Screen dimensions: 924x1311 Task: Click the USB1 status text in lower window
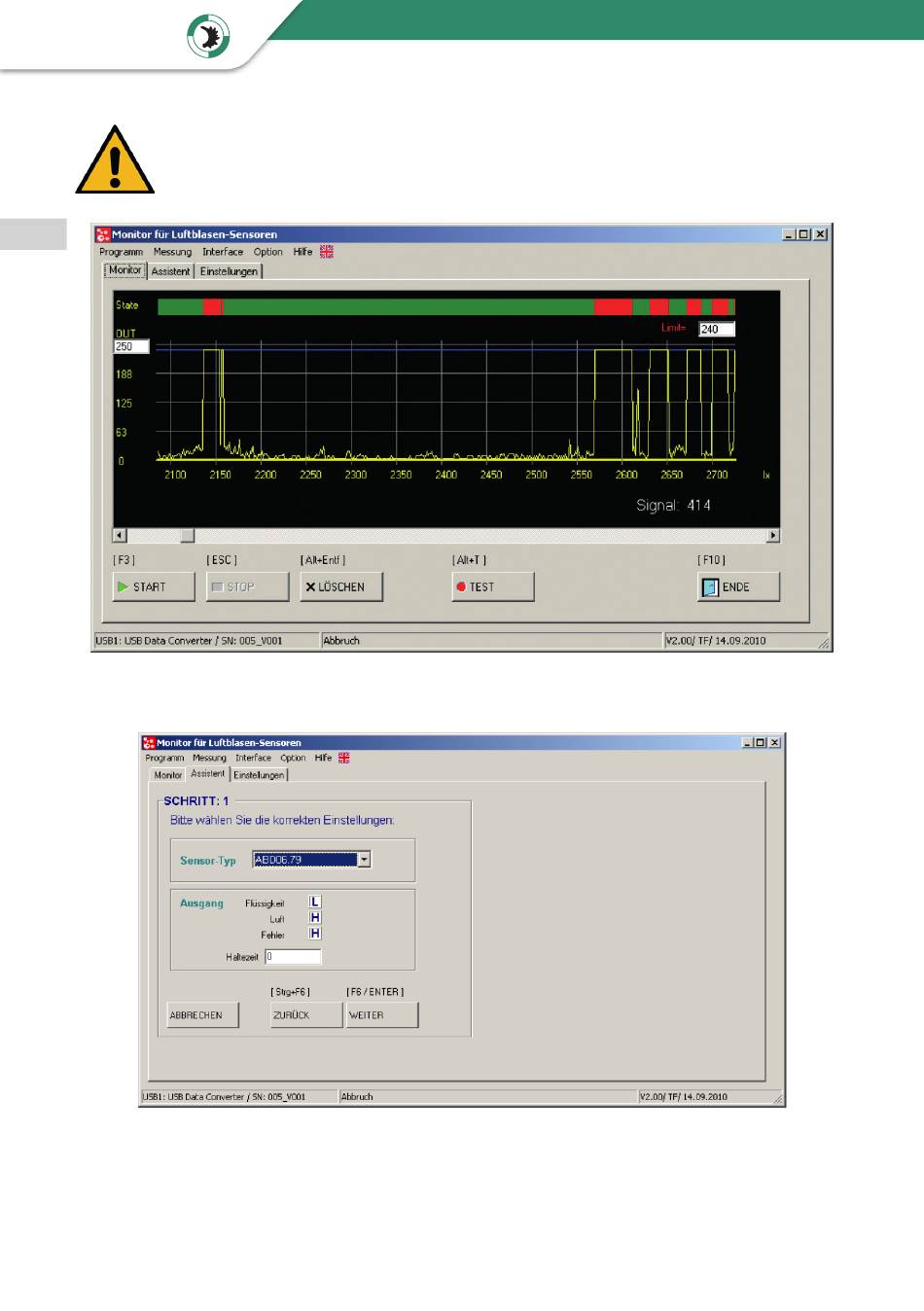[x=224, y=1097]
